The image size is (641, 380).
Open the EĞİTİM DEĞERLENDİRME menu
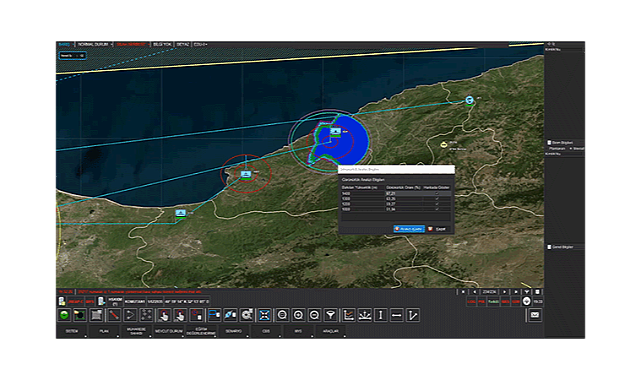pos(201,331)
